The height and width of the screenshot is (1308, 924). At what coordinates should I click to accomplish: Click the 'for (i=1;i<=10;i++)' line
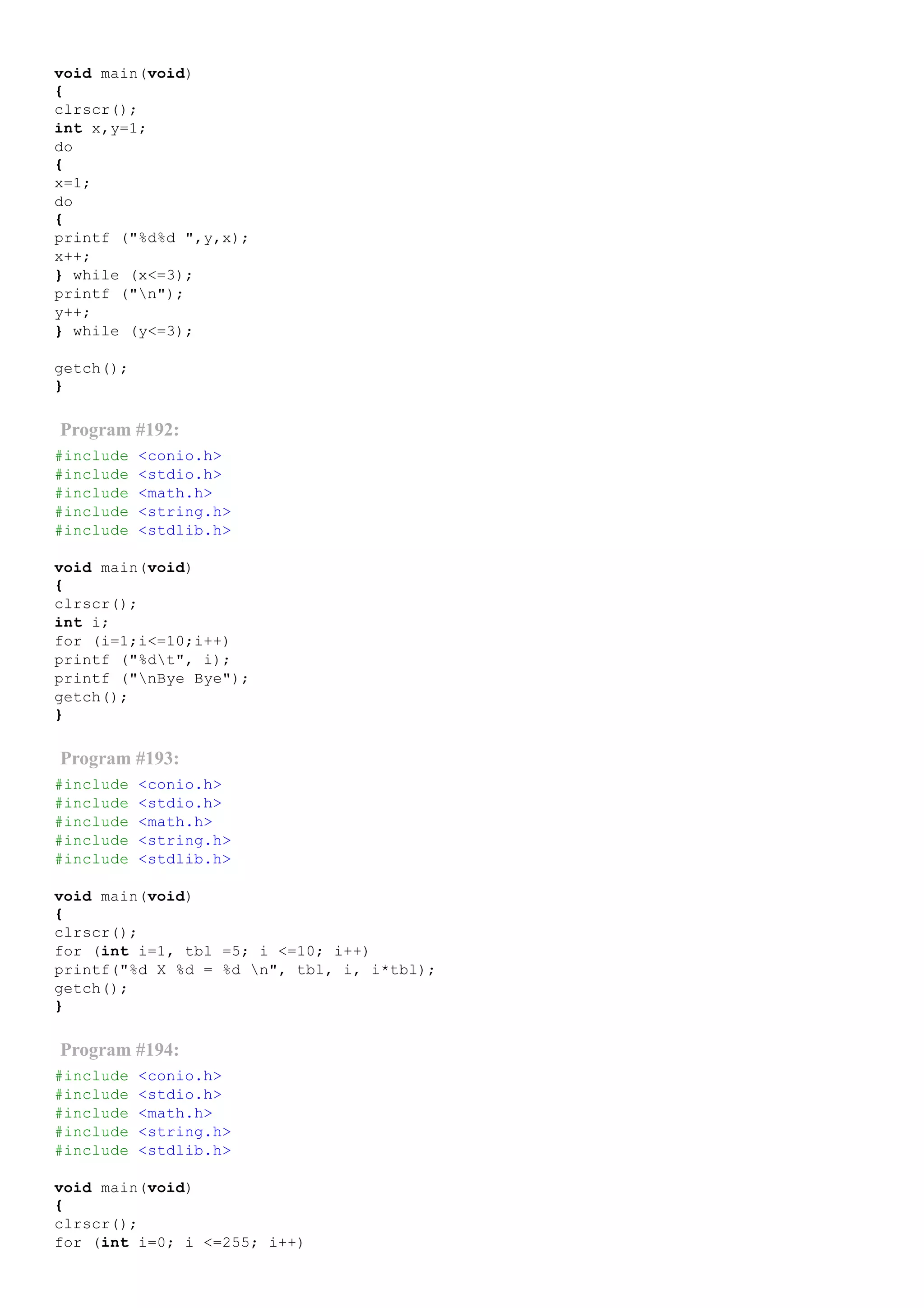pos(142,641)
